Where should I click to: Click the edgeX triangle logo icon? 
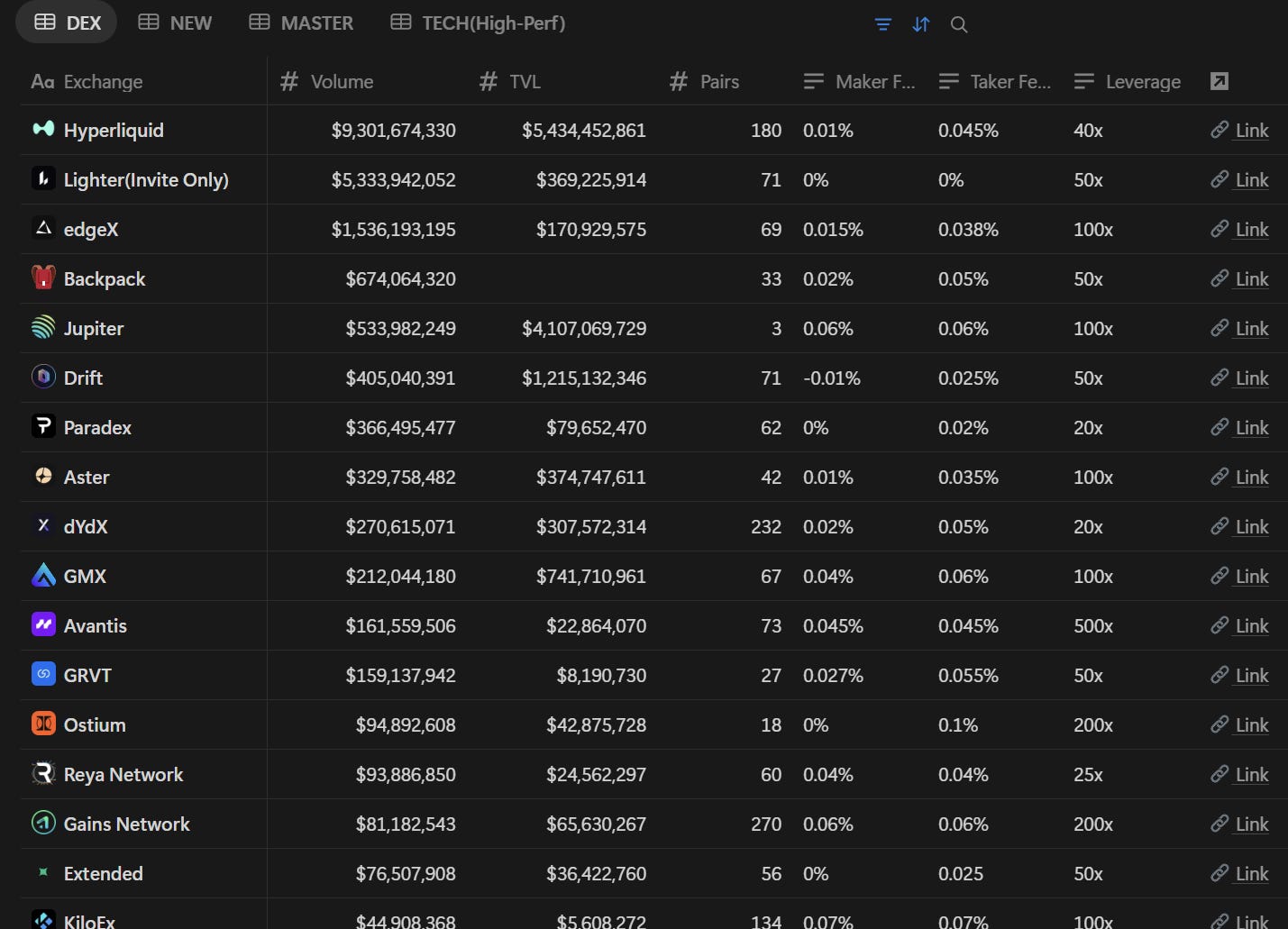pyautogui.click(x=43, y=228)
